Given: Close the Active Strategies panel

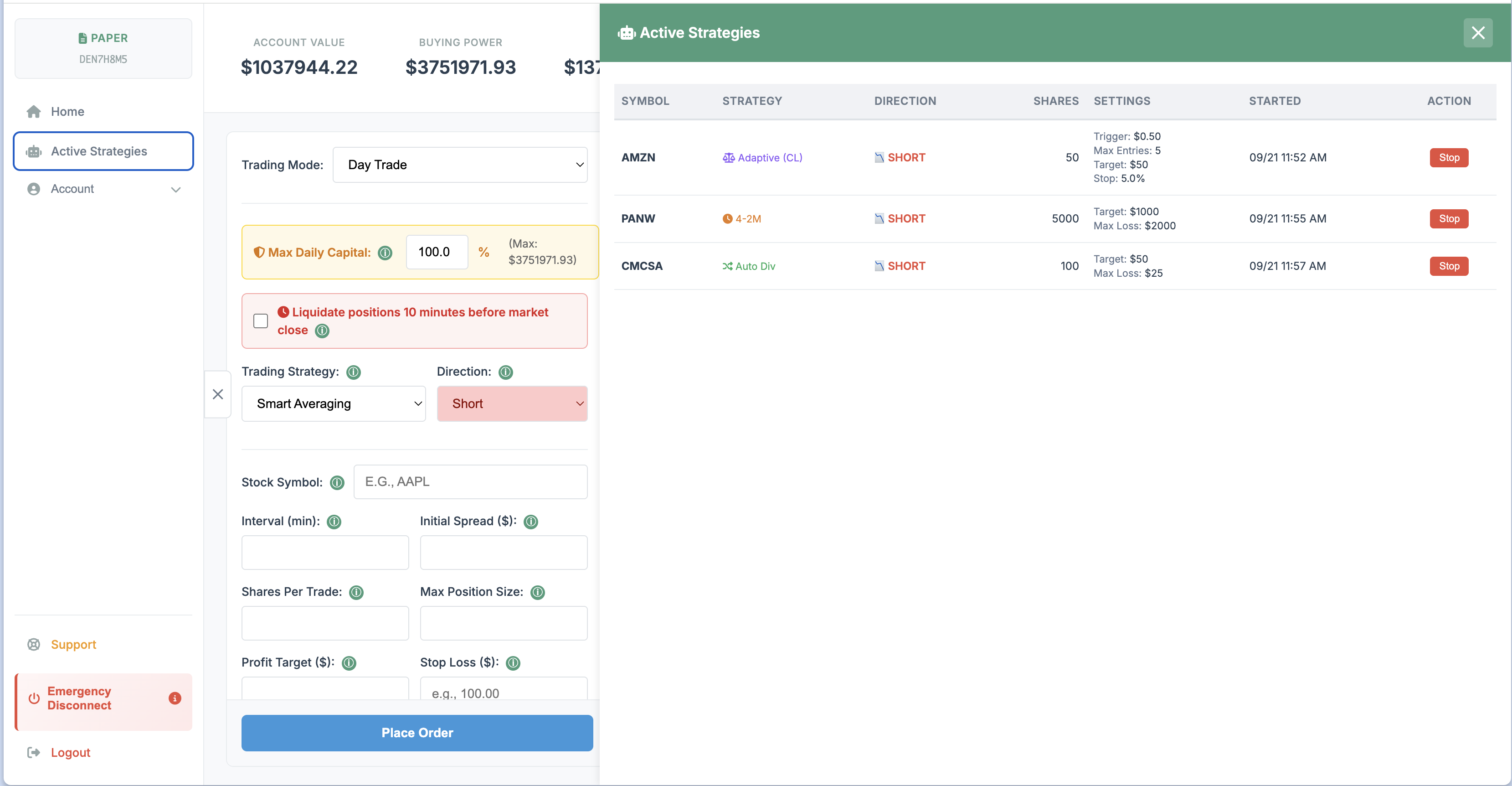Looking at the screenshot, I should tap(1478, 33).
